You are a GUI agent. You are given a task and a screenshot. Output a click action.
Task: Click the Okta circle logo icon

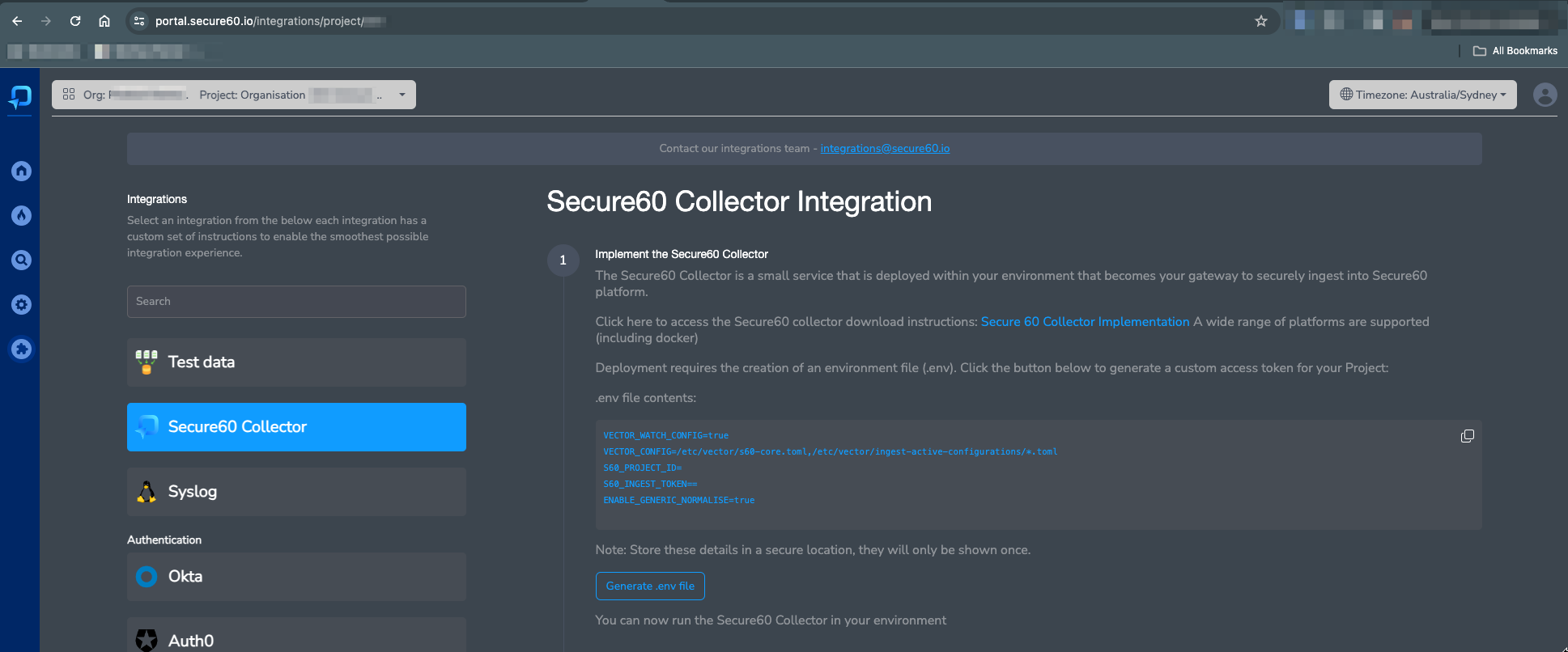[147, 577]
